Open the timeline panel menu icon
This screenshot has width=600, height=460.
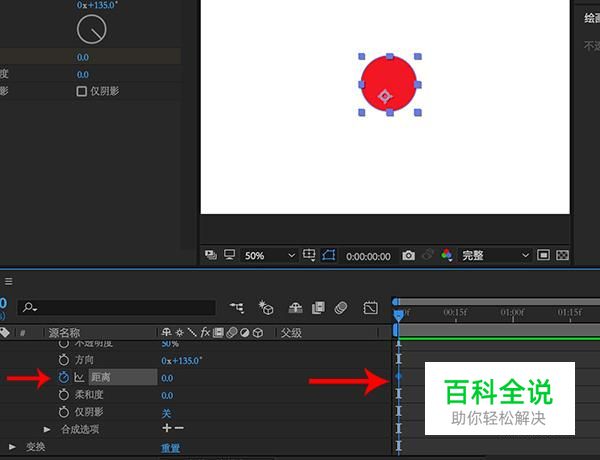8,282
